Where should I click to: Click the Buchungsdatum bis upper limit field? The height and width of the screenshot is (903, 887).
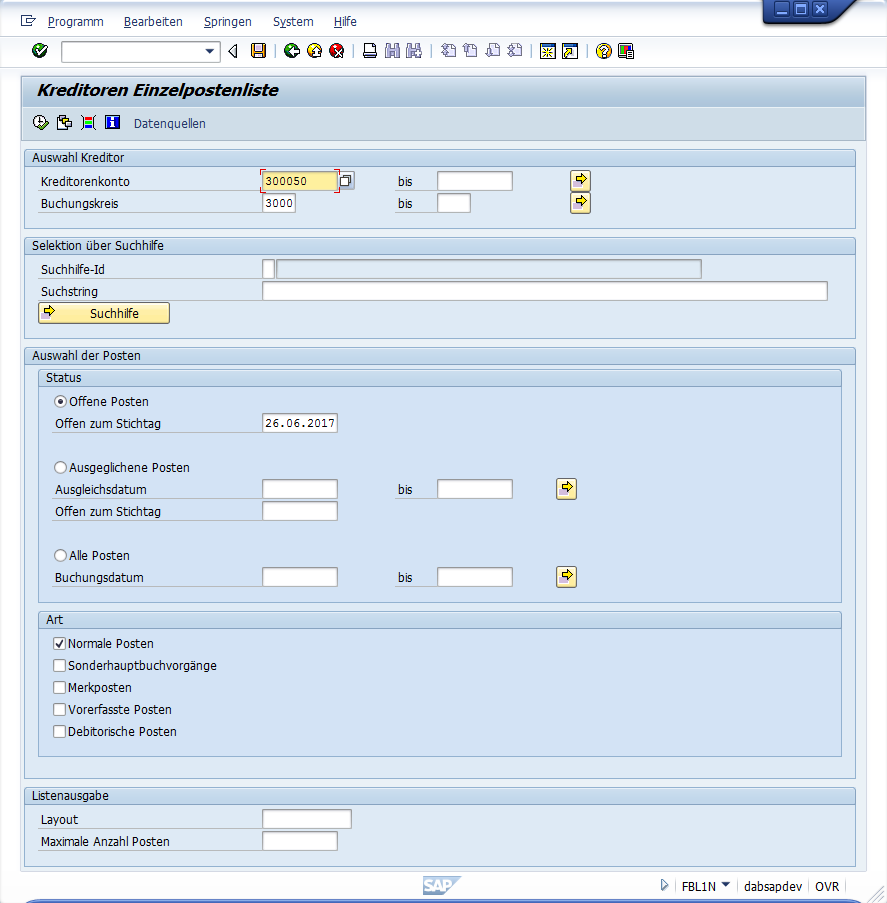(x=475, y=577)
